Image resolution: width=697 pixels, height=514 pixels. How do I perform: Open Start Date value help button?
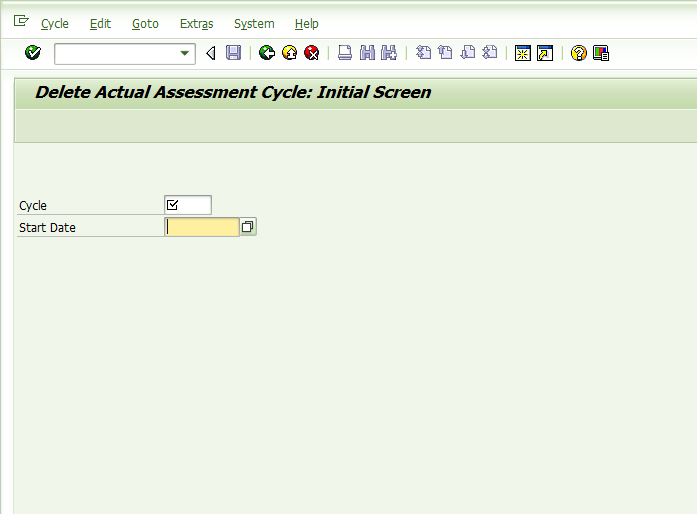(x=248, y=227)
